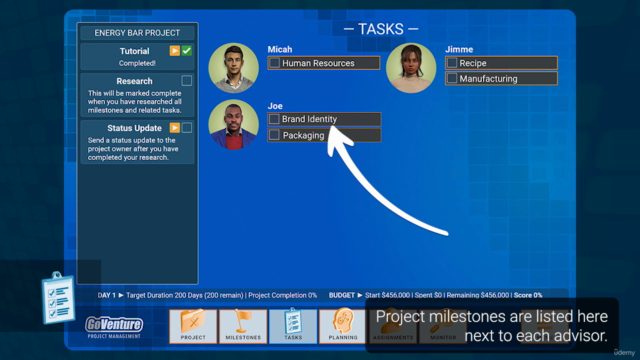Image resolution: width=640 pixels, height=360 pixels.
Task: Select Micah's advisor portrait
Action: click(x=233, y=68)
